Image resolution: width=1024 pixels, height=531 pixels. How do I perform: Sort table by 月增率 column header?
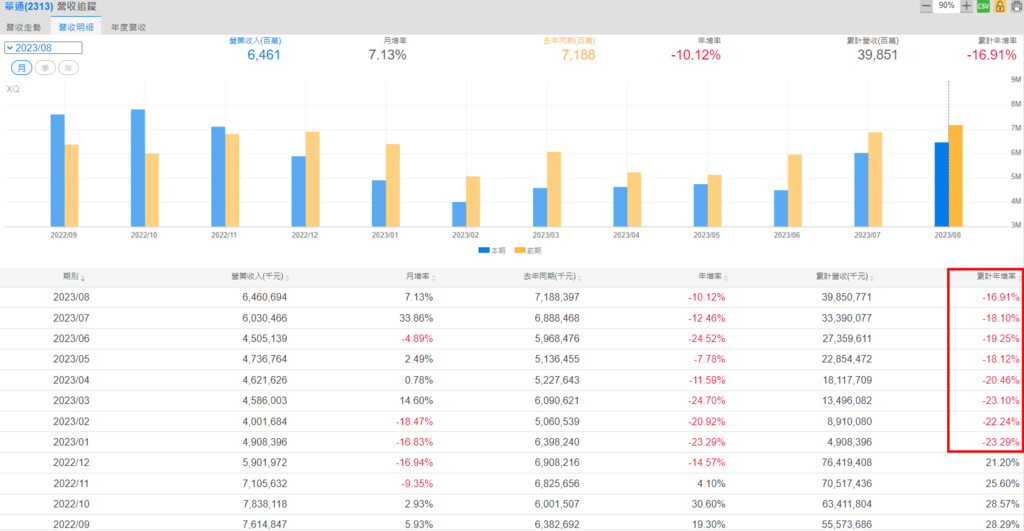click(x=421, y=277)
